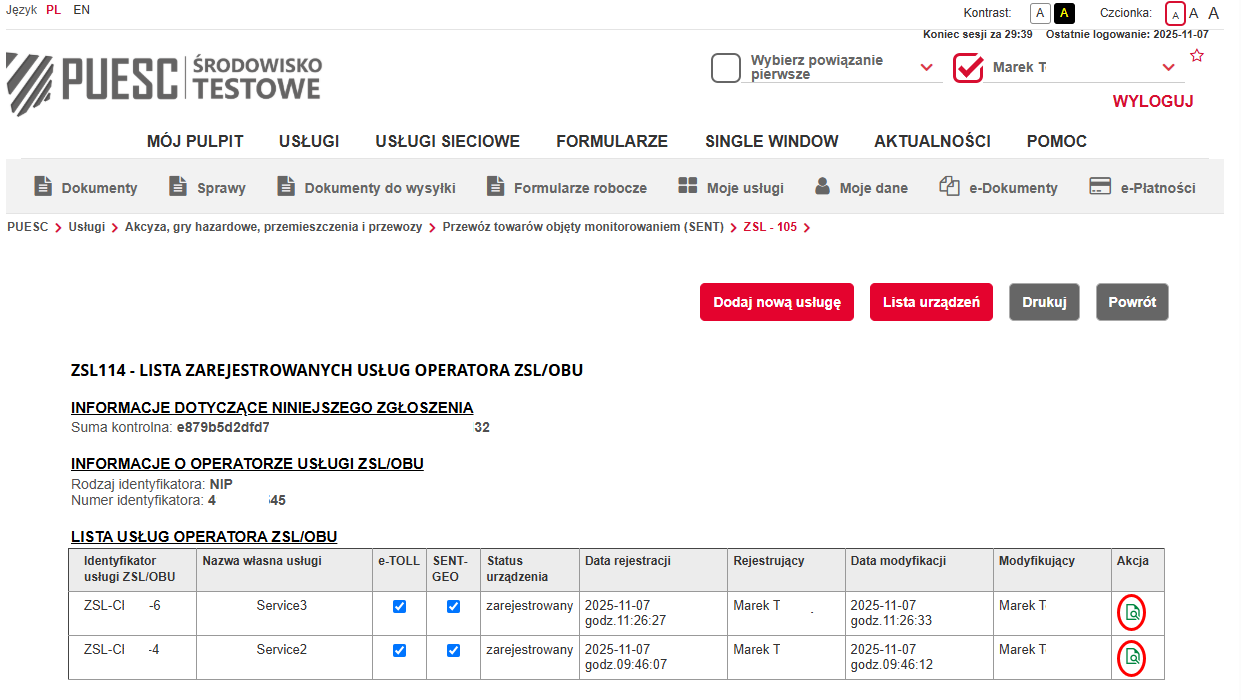Select the yellow-on-black high contrast swatch
The image size is (1246, 700).
(1065, 13)
